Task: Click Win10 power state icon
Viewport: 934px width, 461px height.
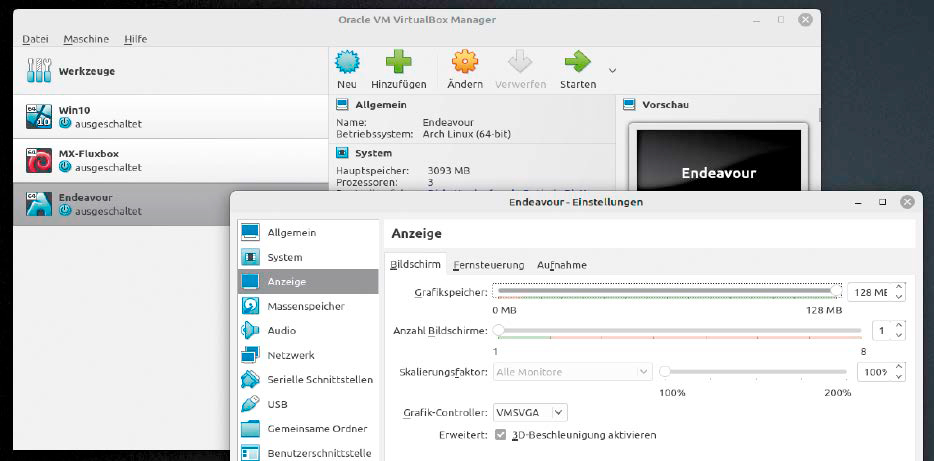Action: [x=65, y=124]
